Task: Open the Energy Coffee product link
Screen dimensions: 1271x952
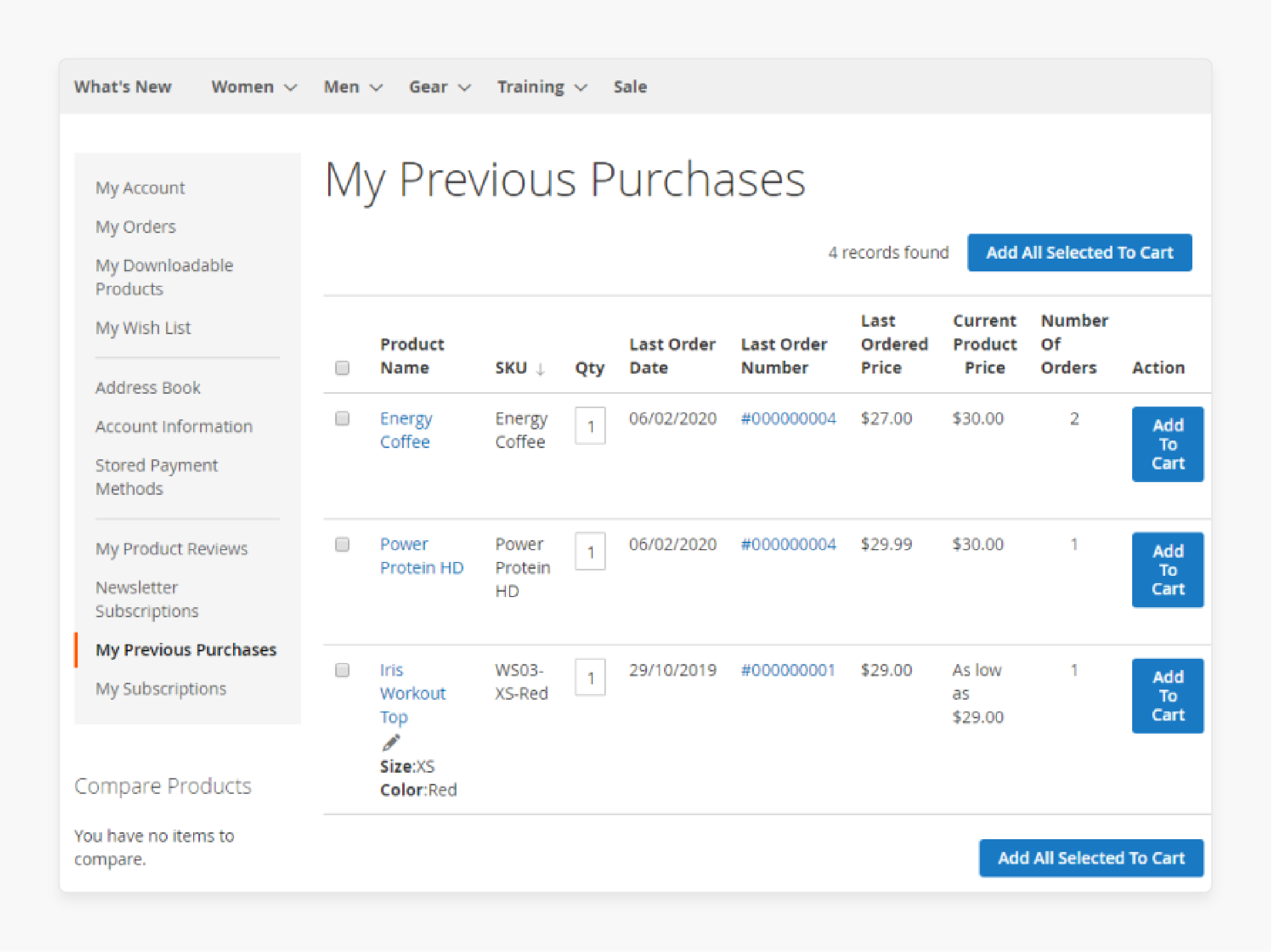Action: (x=406, y=430)
